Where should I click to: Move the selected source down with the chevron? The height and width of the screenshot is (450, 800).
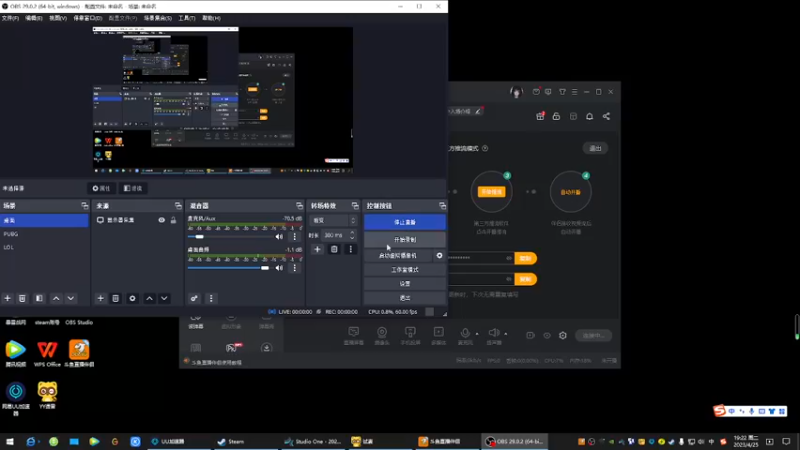(164, 298)
